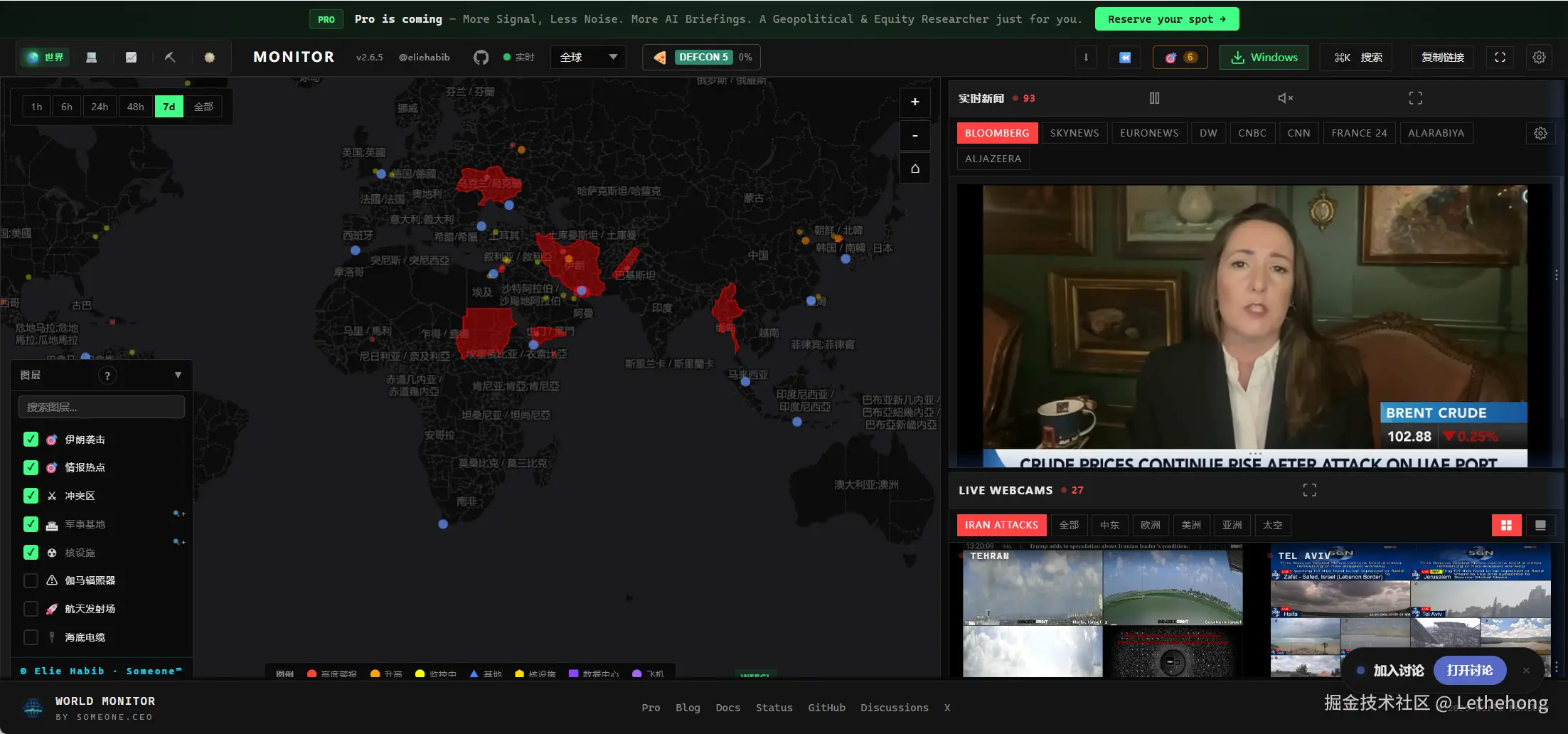The image size is (1568, 734).
Task: Reset map to home view
Action: coord(915,169)
